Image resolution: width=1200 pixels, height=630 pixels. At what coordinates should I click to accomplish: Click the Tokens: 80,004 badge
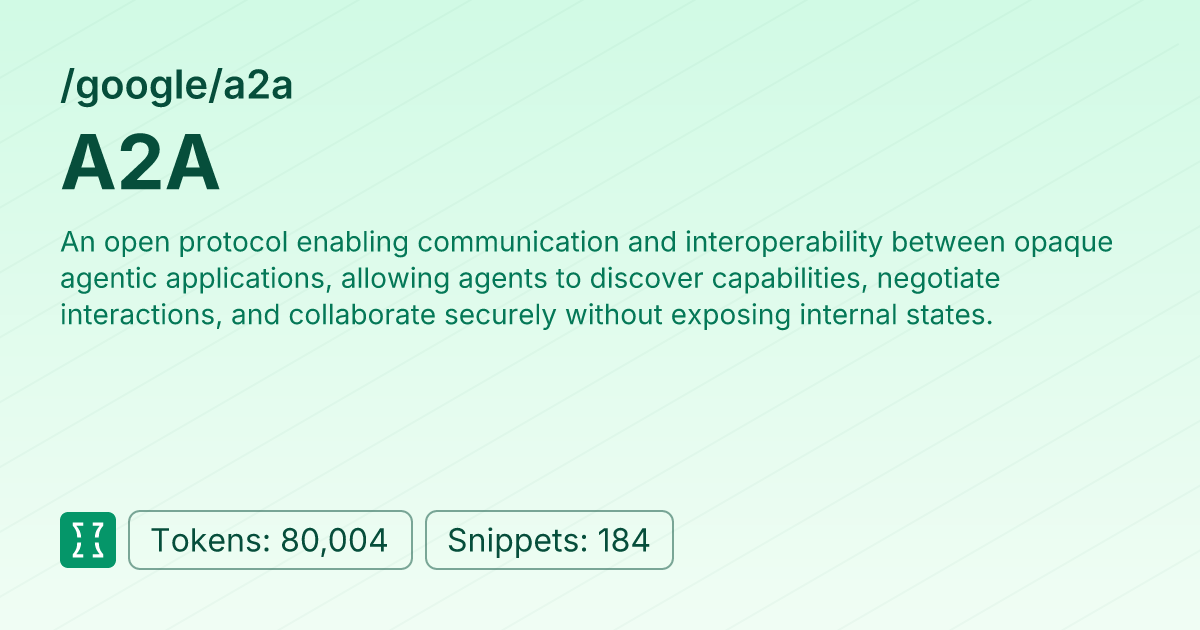pos(270,540)
